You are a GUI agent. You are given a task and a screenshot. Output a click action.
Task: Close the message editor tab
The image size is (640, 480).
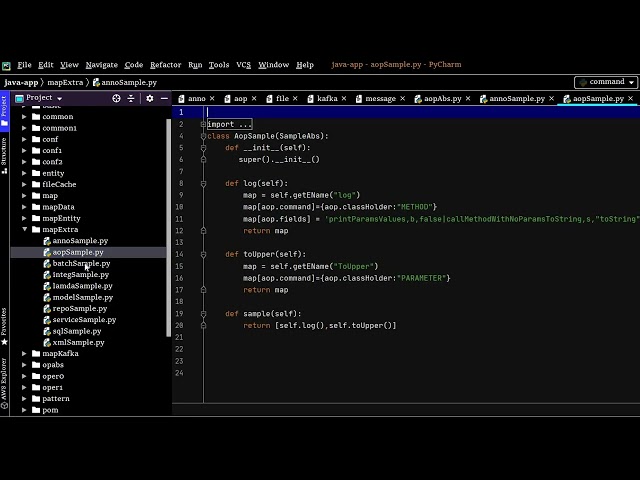[x=402, y=98]
